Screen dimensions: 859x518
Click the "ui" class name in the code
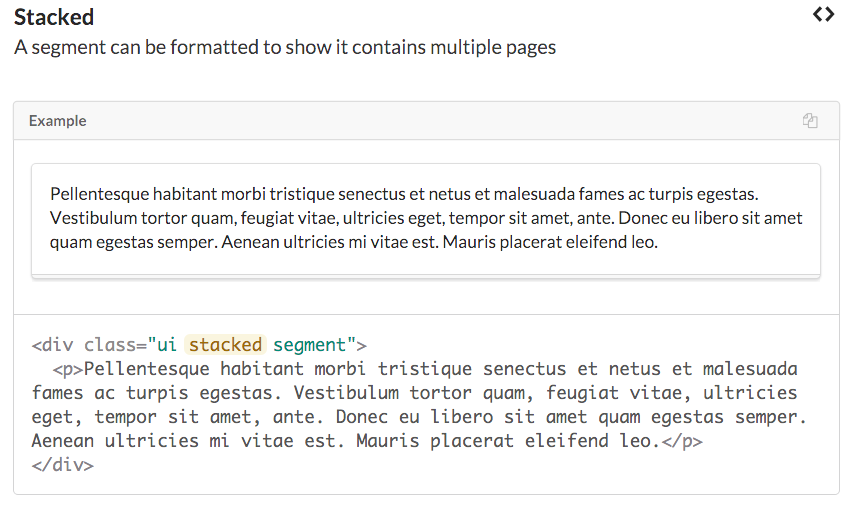pos(167,345)
